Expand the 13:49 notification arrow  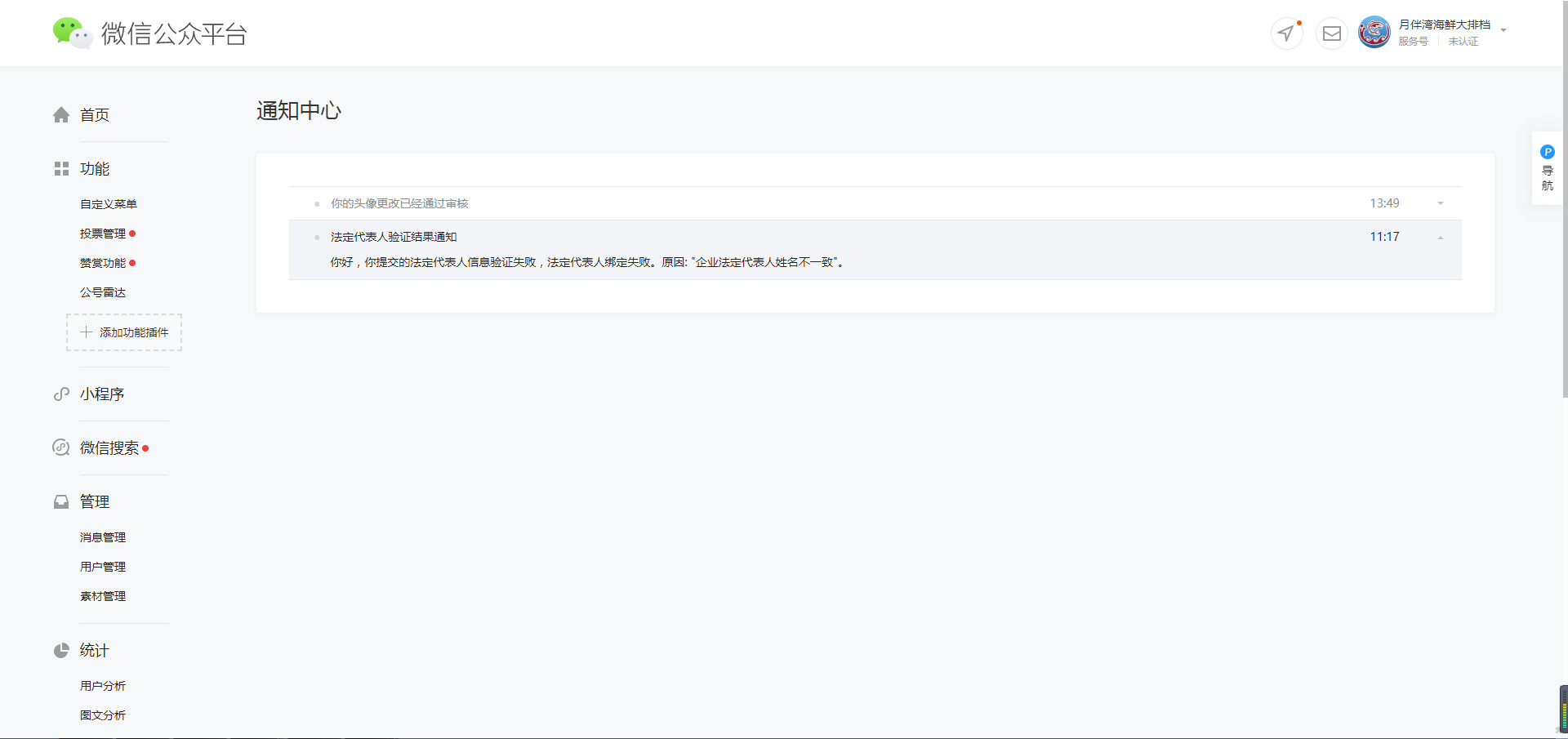1441,203
